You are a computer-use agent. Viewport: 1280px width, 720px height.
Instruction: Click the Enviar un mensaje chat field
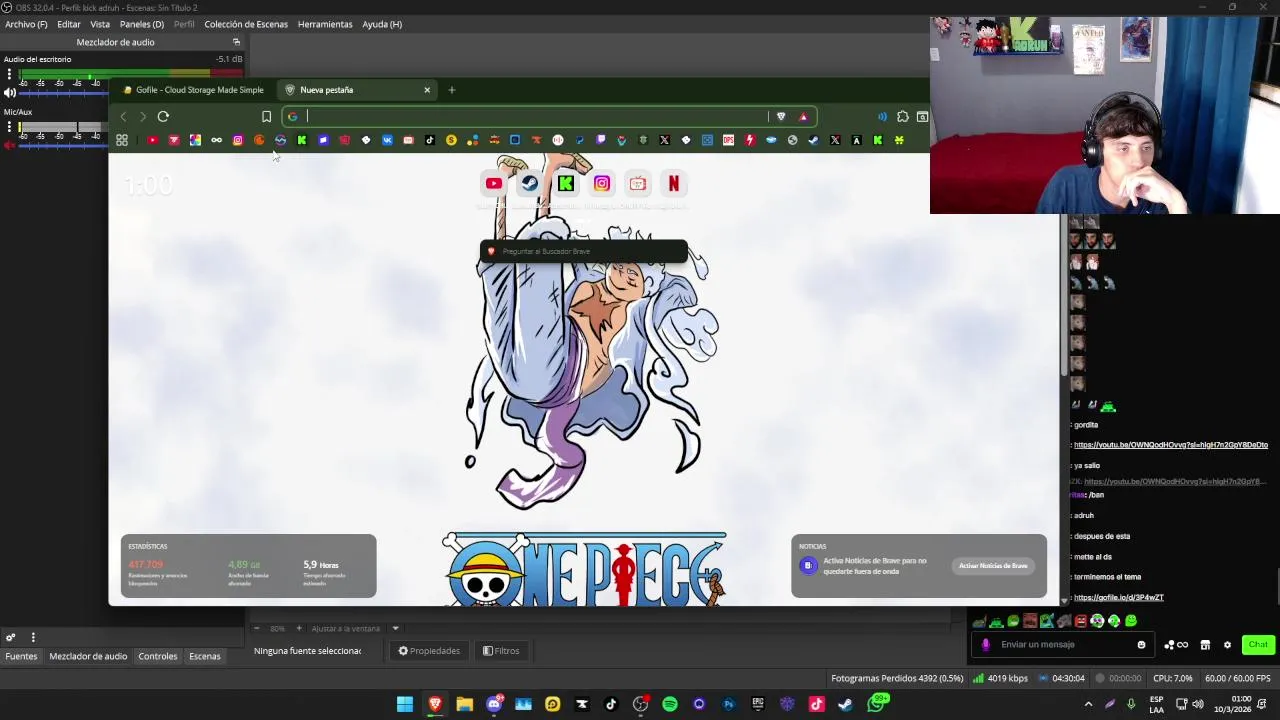point(1065,645)
